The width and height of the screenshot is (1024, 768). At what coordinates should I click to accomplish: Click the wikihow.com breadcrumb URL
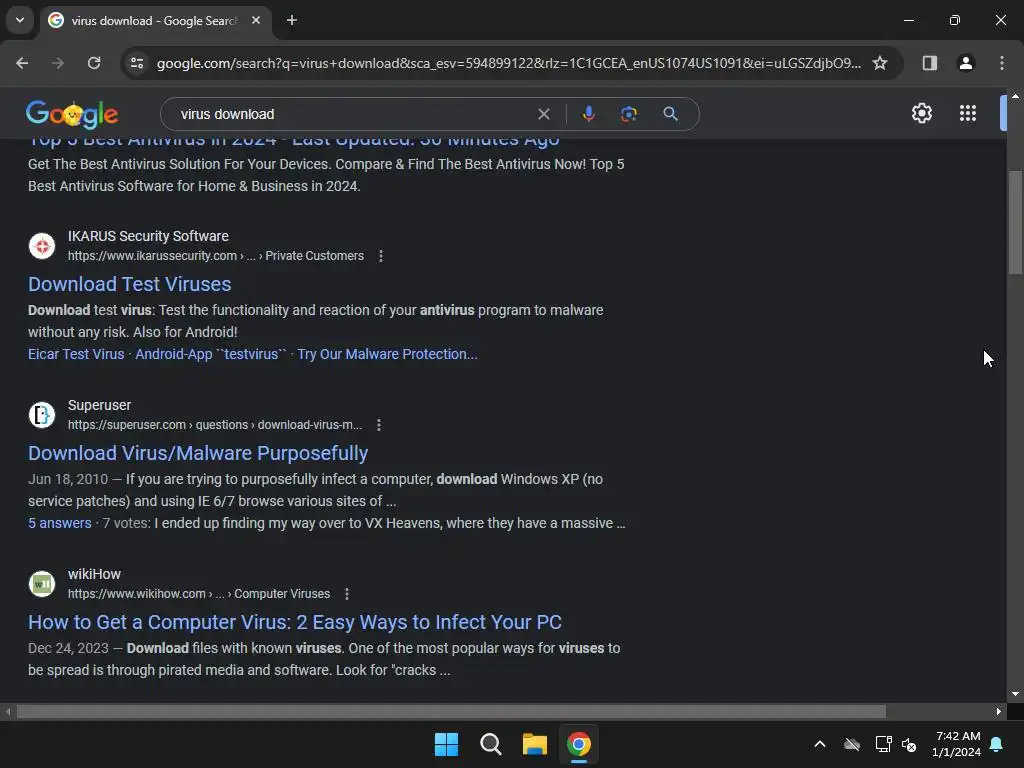(x=199, y=594)
